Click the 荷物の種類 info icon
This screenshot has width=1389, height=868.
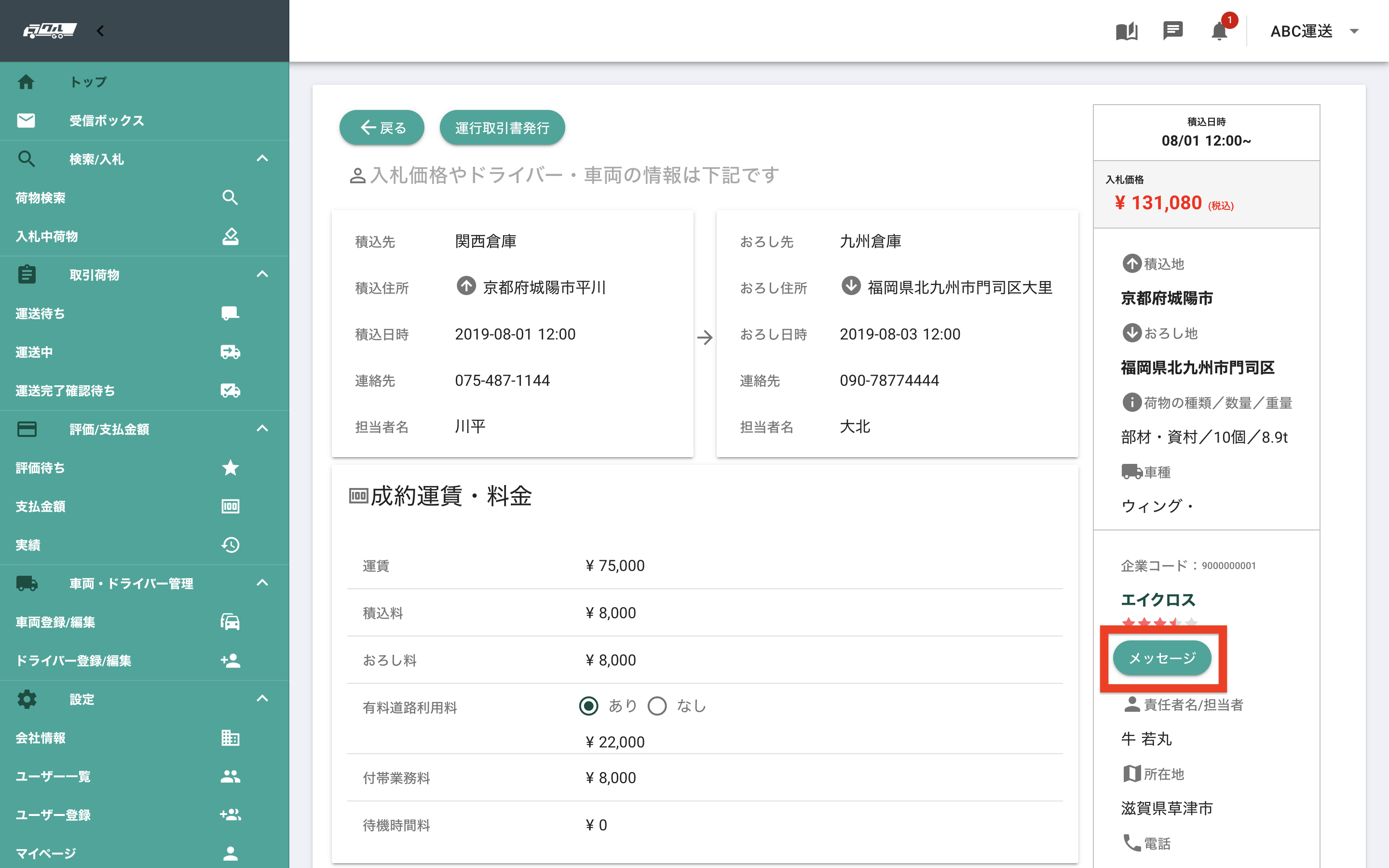pyautogui.click(x=1131, y=402)
